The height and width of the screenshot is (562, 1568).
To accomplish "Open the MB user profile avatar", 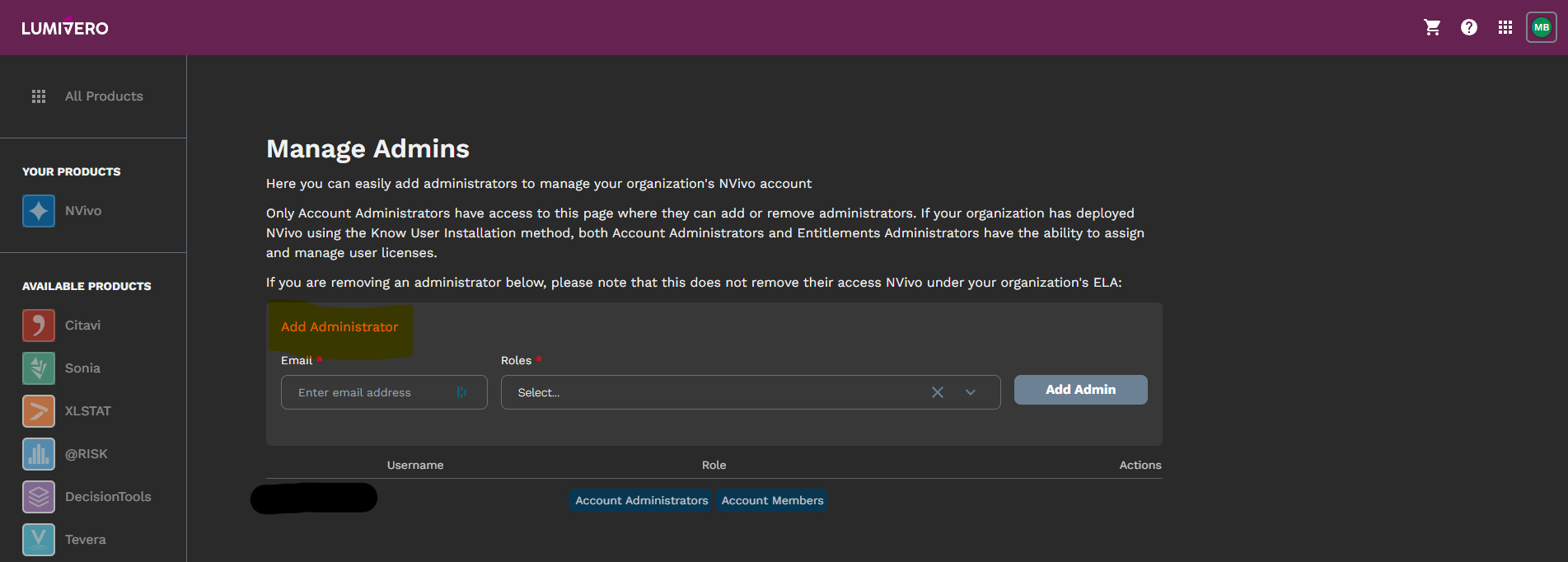I will click(1542, 27).
